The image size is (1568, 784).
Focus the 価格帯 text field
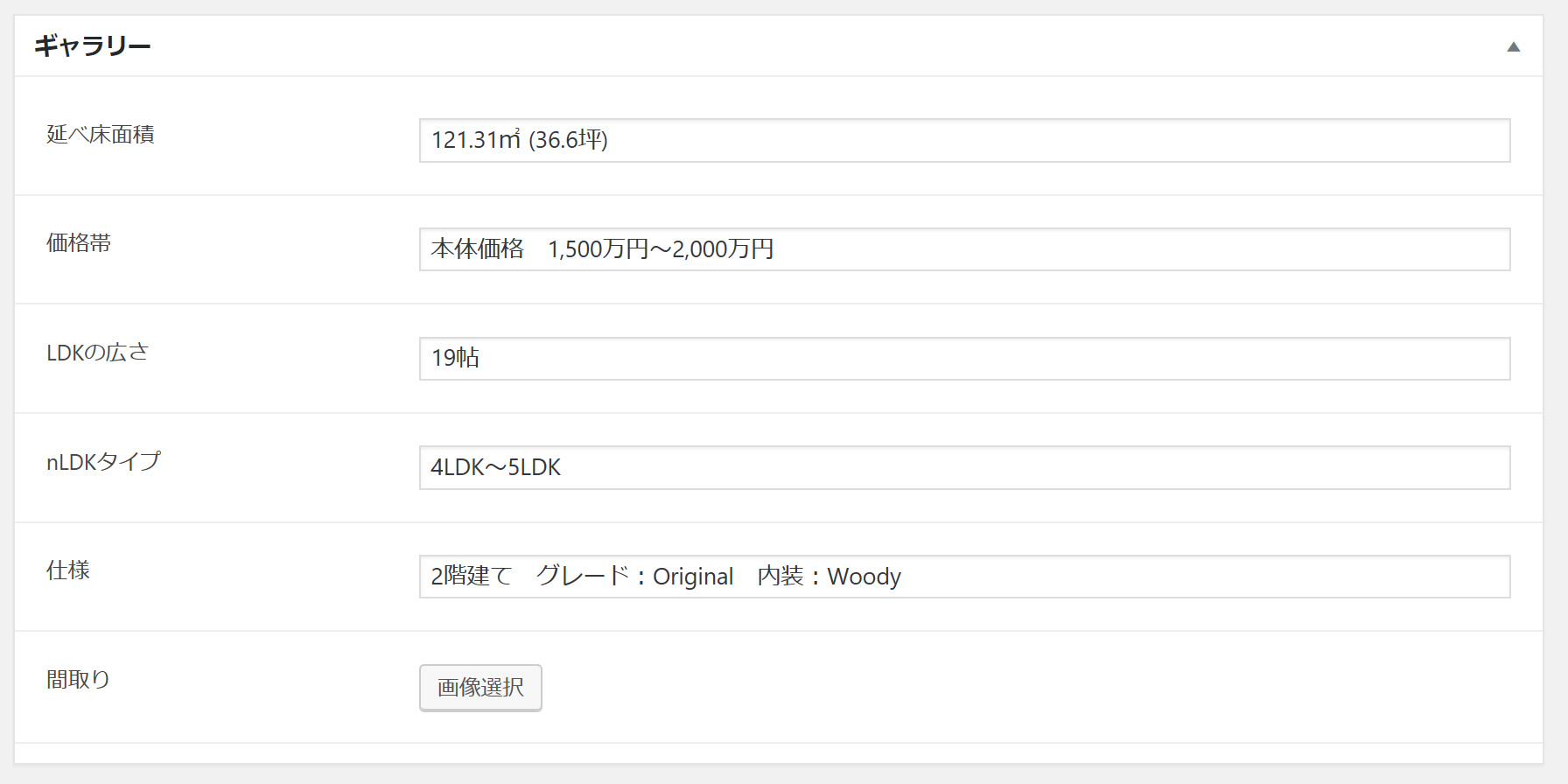click(x=964, y=249)
